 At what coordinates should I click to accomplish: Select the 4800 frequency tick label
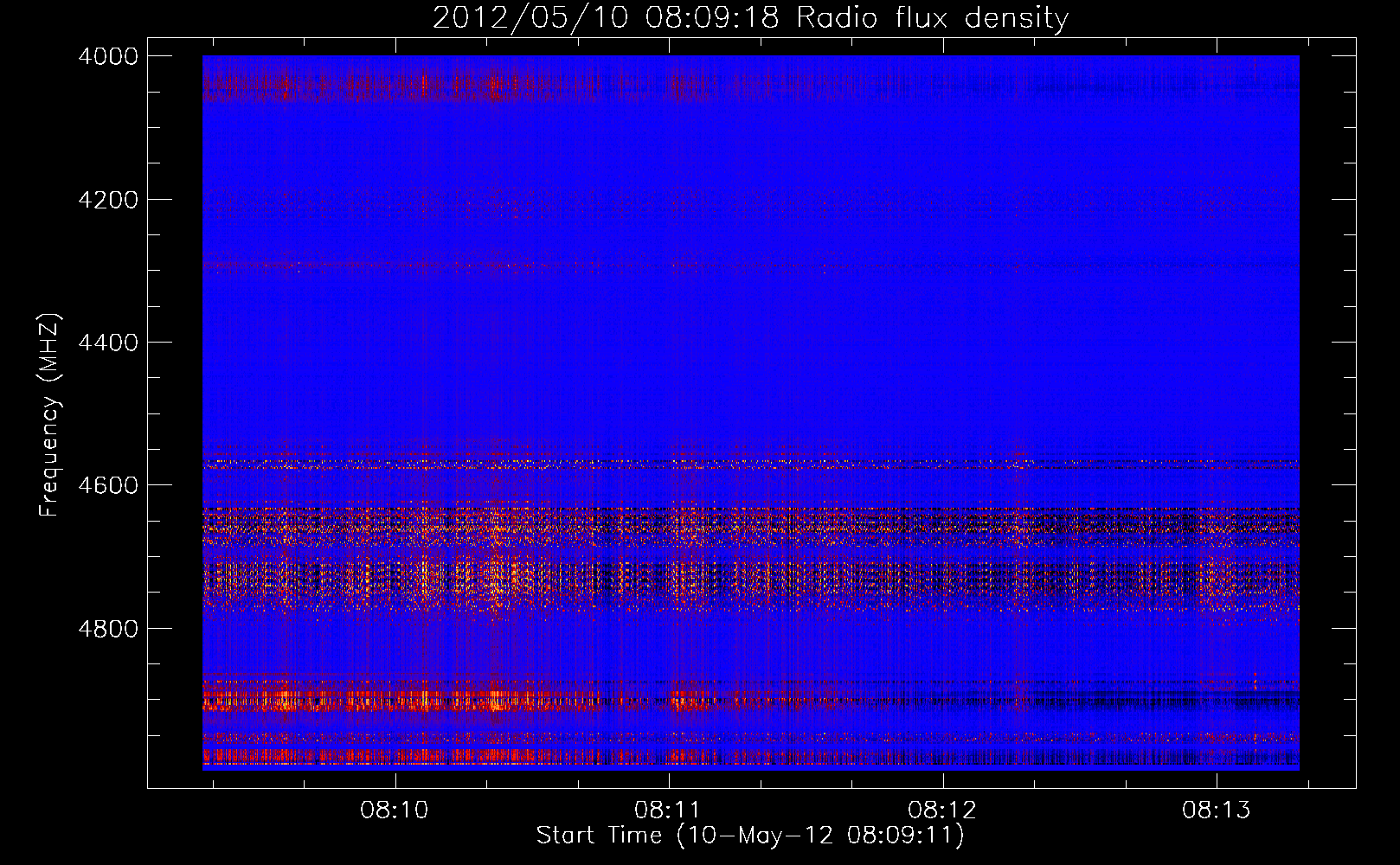click(108, 629)
